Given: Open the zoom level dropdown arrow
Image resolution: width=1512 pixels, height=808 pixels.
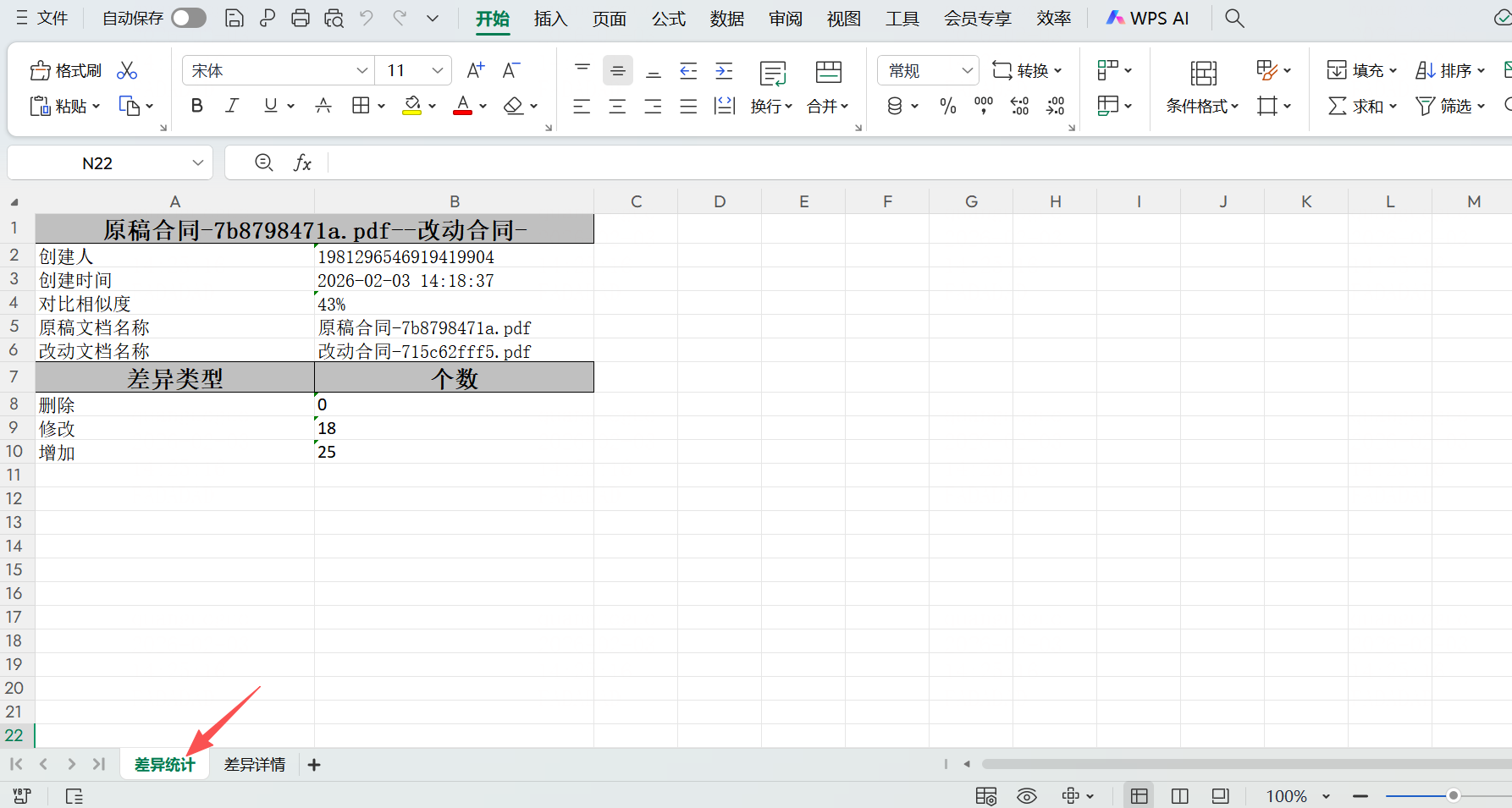Looking at the screenshot, I should (x=1327, y=796).
